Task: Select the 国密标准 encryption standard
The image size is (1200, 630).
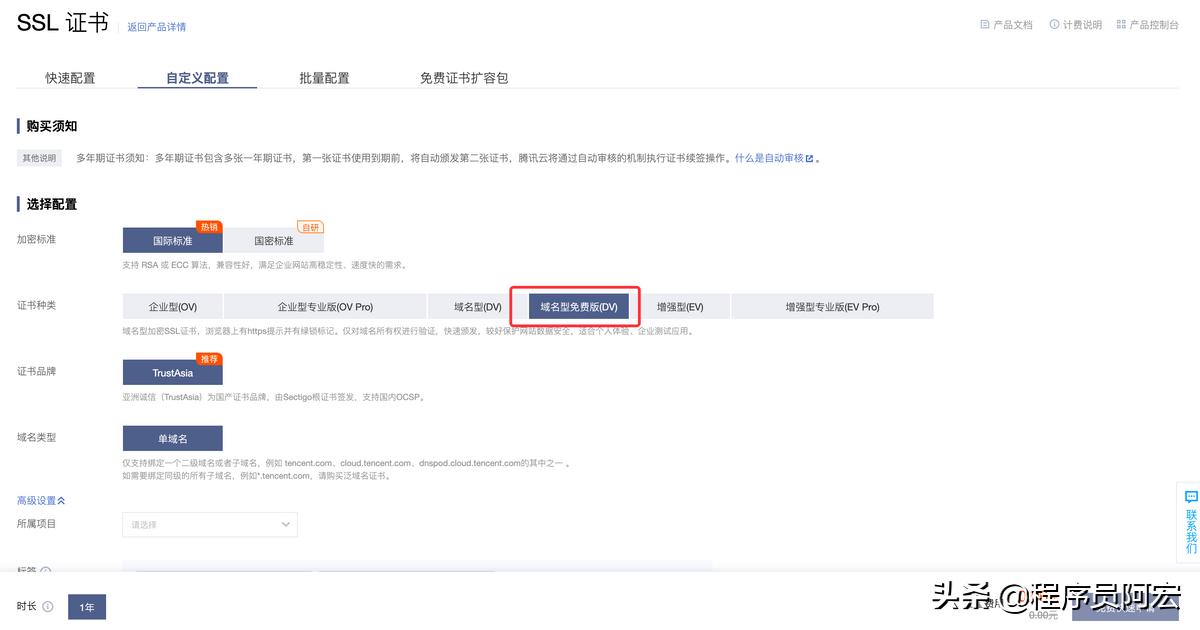Action: point(273,240)
